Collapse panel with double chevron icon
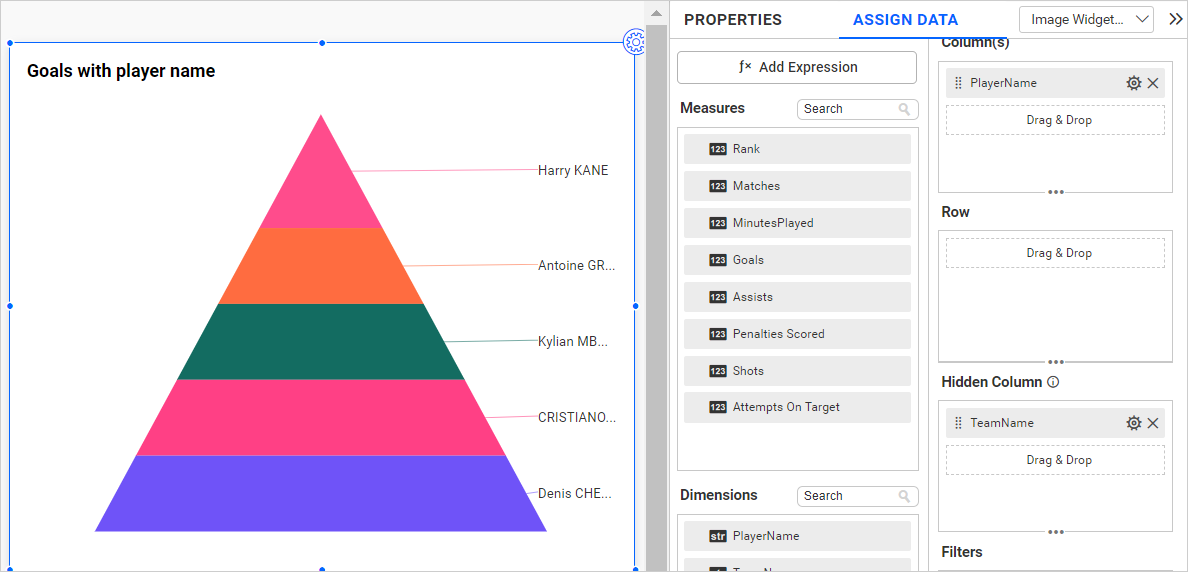The image size is (1188, 572). click(1175, 19)
